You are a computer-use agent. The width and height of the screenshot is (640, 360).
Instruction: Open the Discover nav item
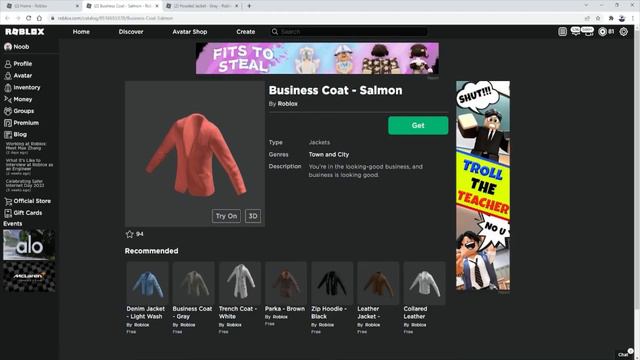(131, 31)
